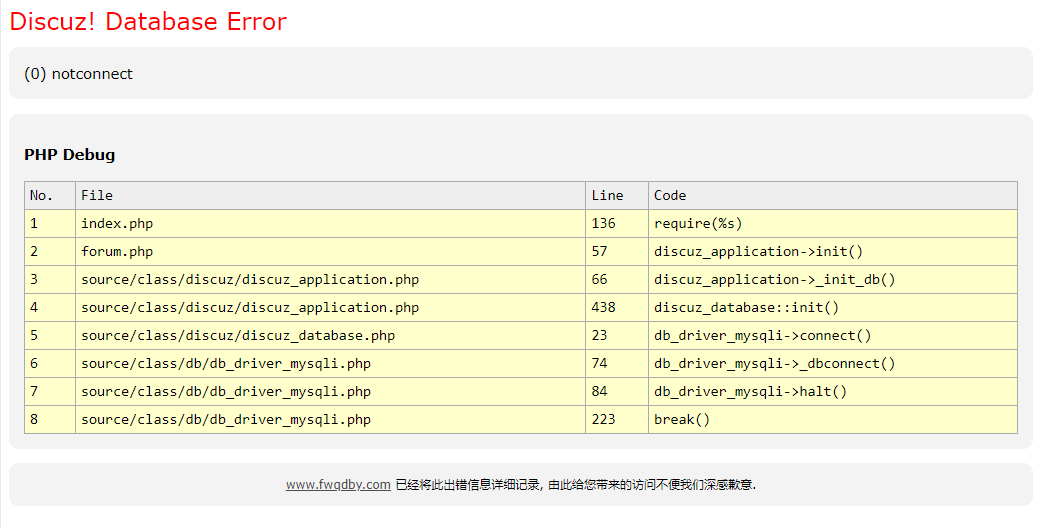Click row number 8 cell
Screen dimensions: 1062x528
point(50,420)
